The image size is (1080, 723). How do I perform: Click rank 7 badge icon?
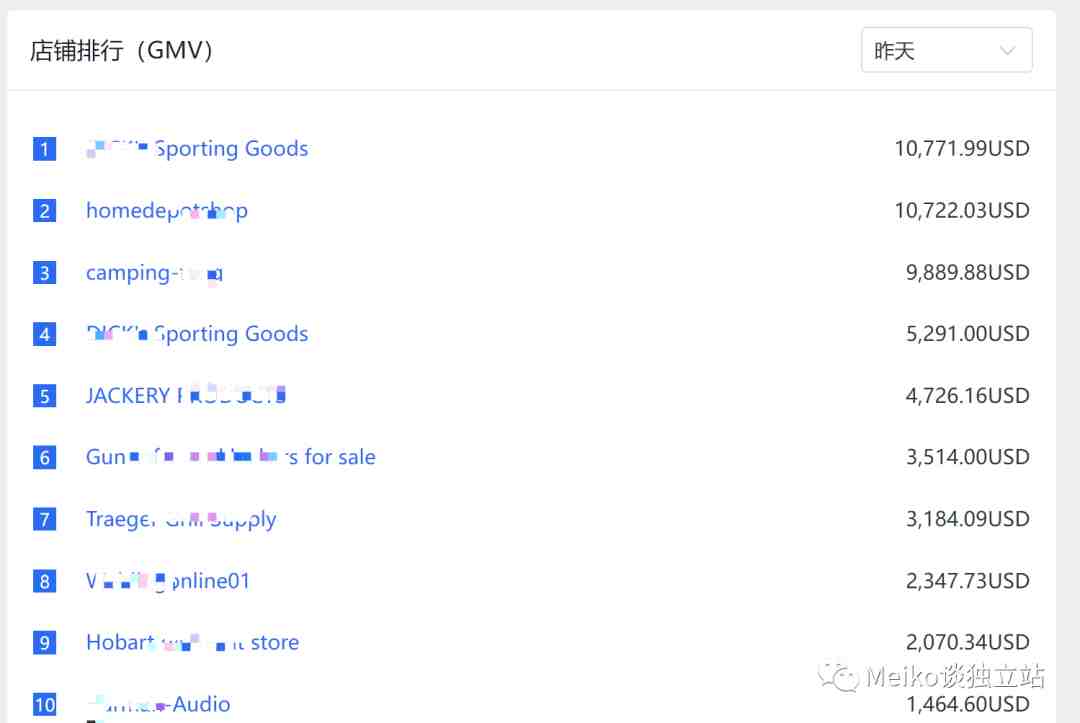(x=44, y=519)
